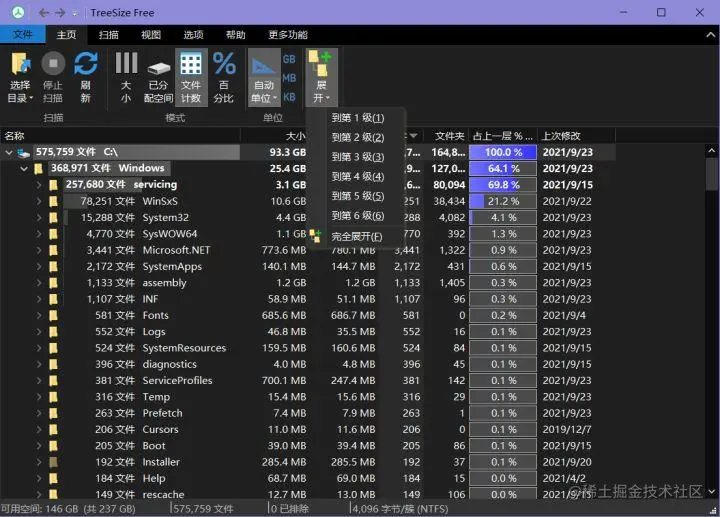Image resolution: width=720 pixels, height=517 pixels.
Task: Choose 到第 5 级 in expand menu
Action: tap(357, 196)
